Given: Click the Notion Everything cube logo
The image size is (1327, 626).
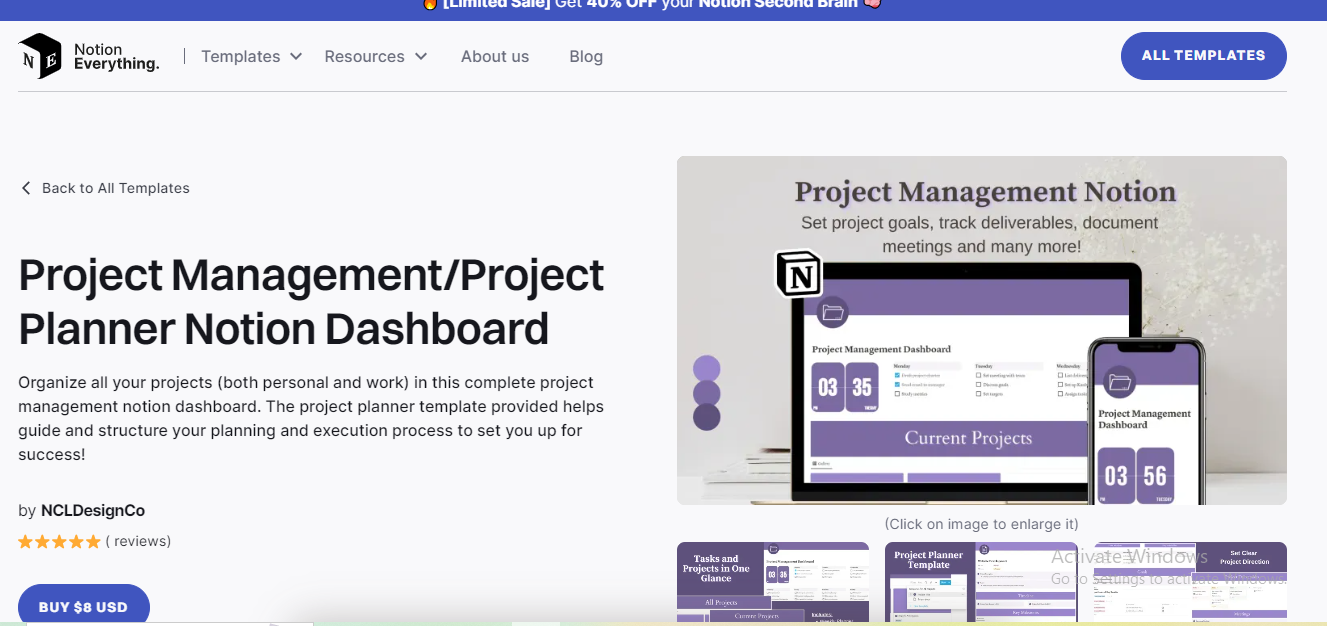Looking at the screenshot, I should [40, 56].
